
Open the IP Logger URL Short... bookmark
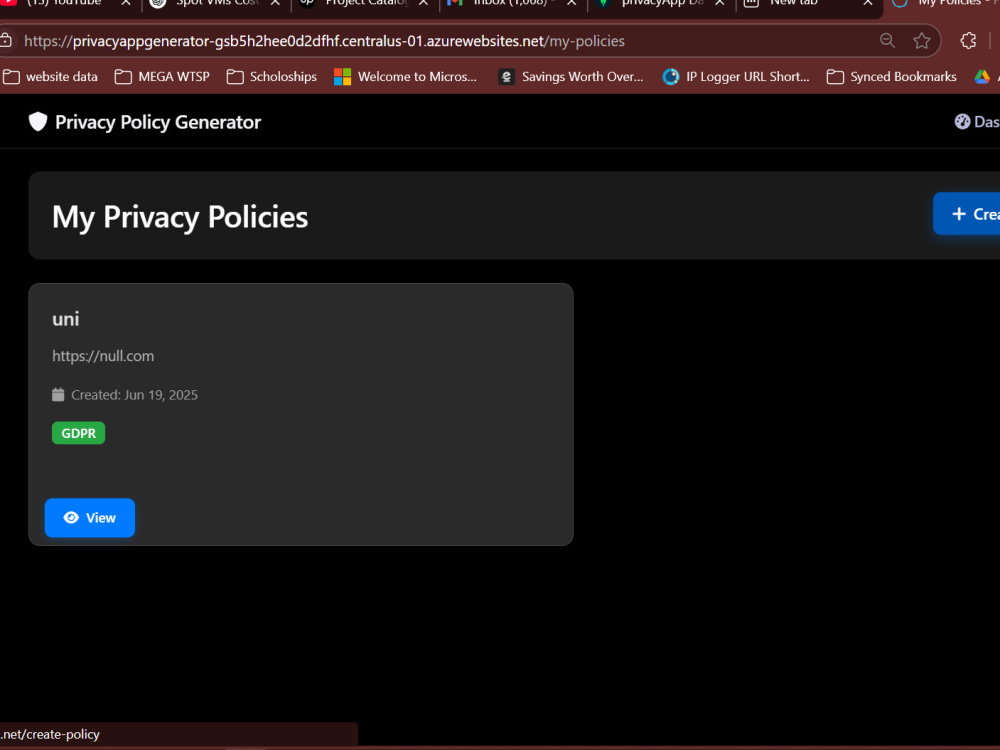tap(736, 77)
